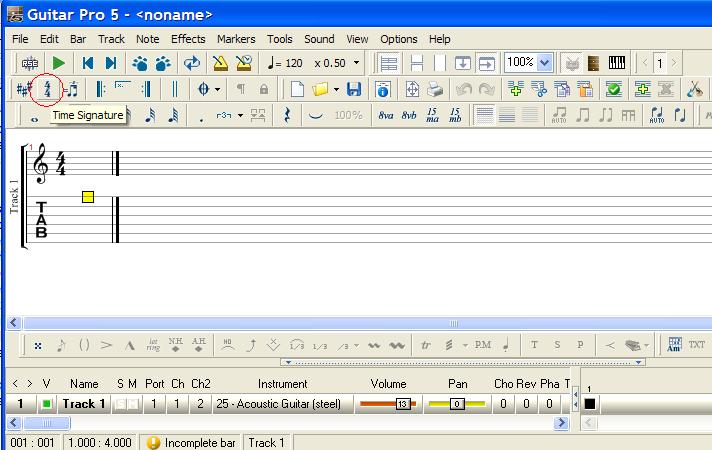The width and height of the screenshot is (712, 450).
Task: Click the Incomplete bar status warning
Action: (x=191, y=442)
